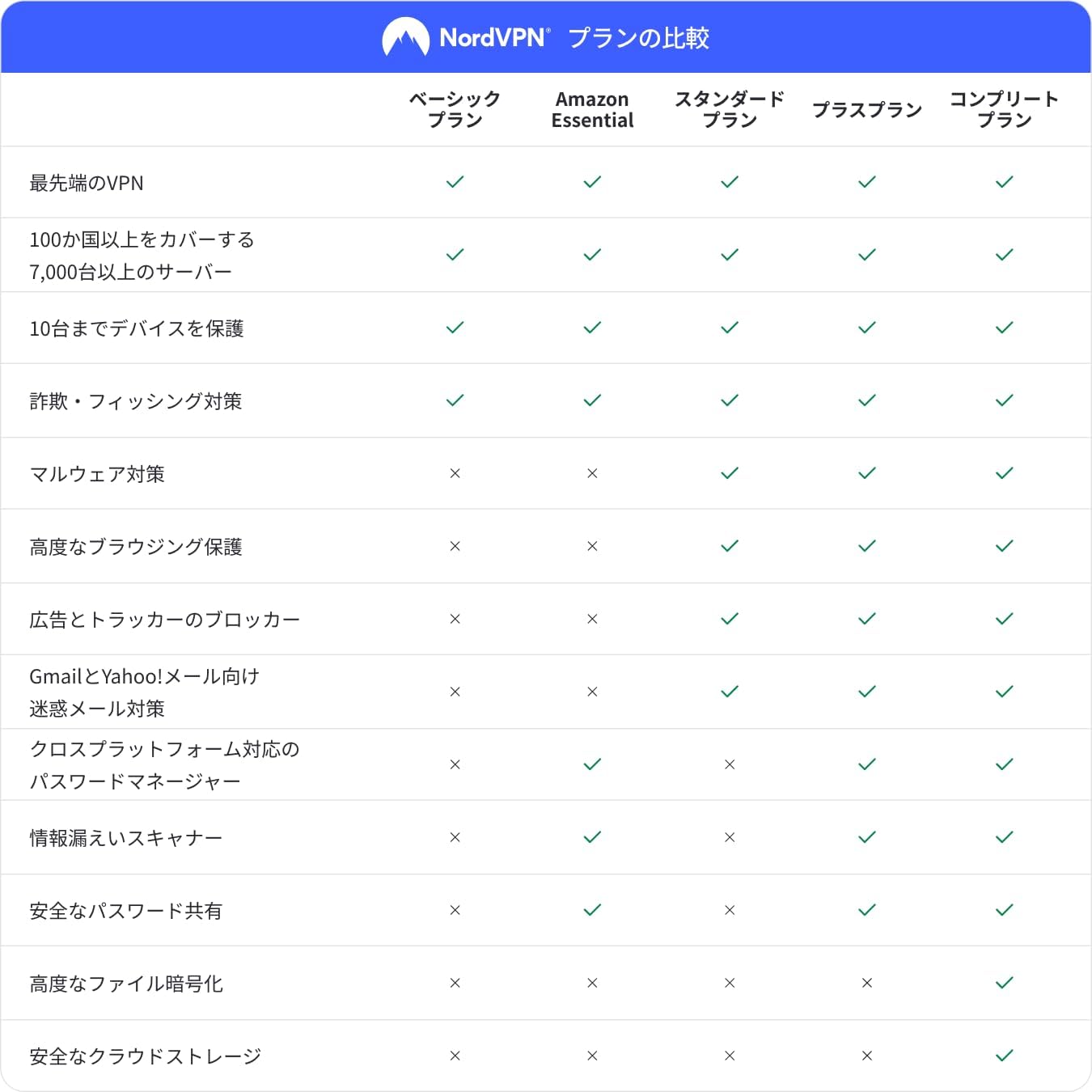
Task: Click the checkmark for 10台までデバイスを保護 under Amazon Essential
Action: pos(592,328)
